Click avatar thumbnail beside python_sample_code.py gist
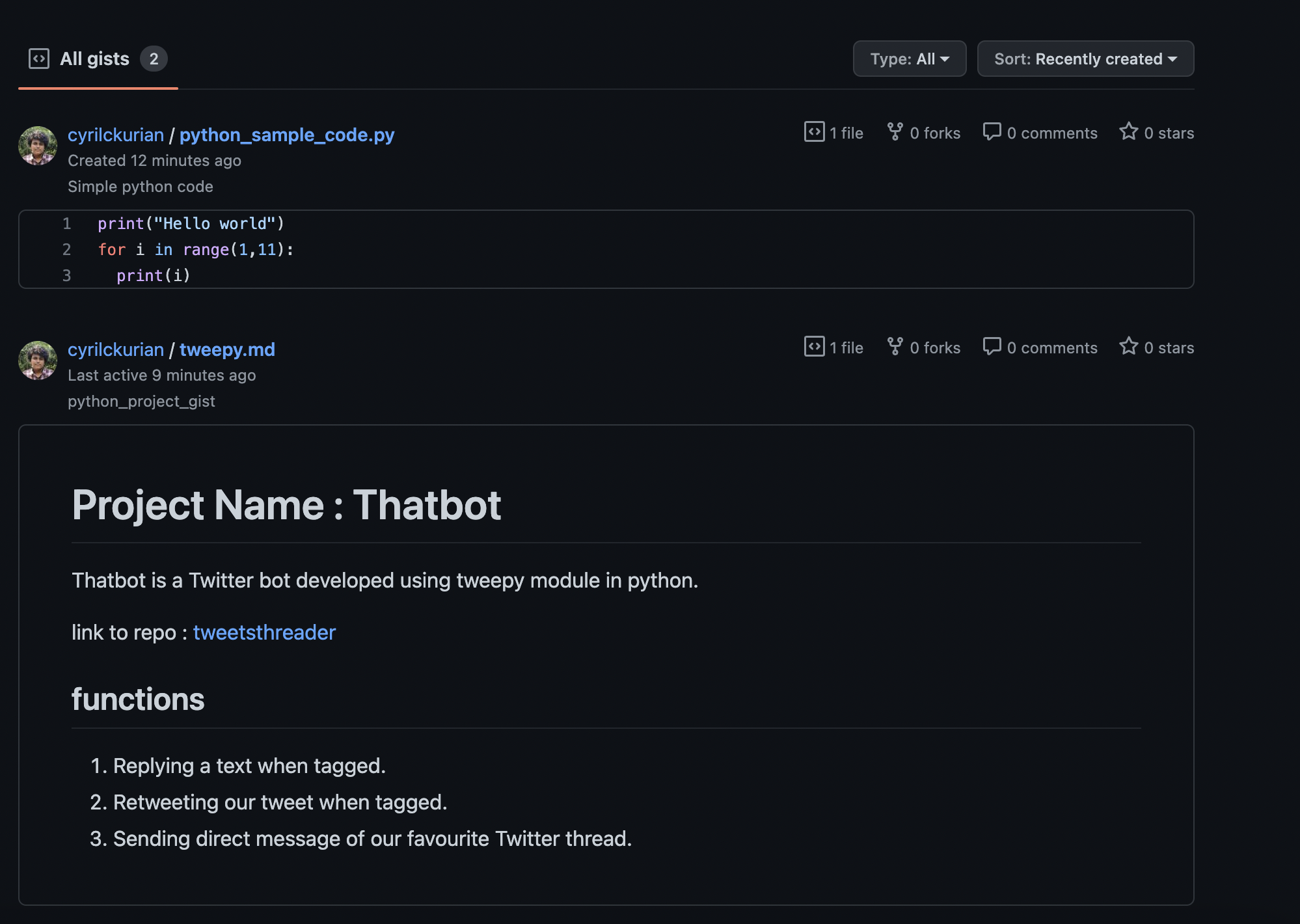Viewport: 1300px width, 924px height. tap(38, 146)
